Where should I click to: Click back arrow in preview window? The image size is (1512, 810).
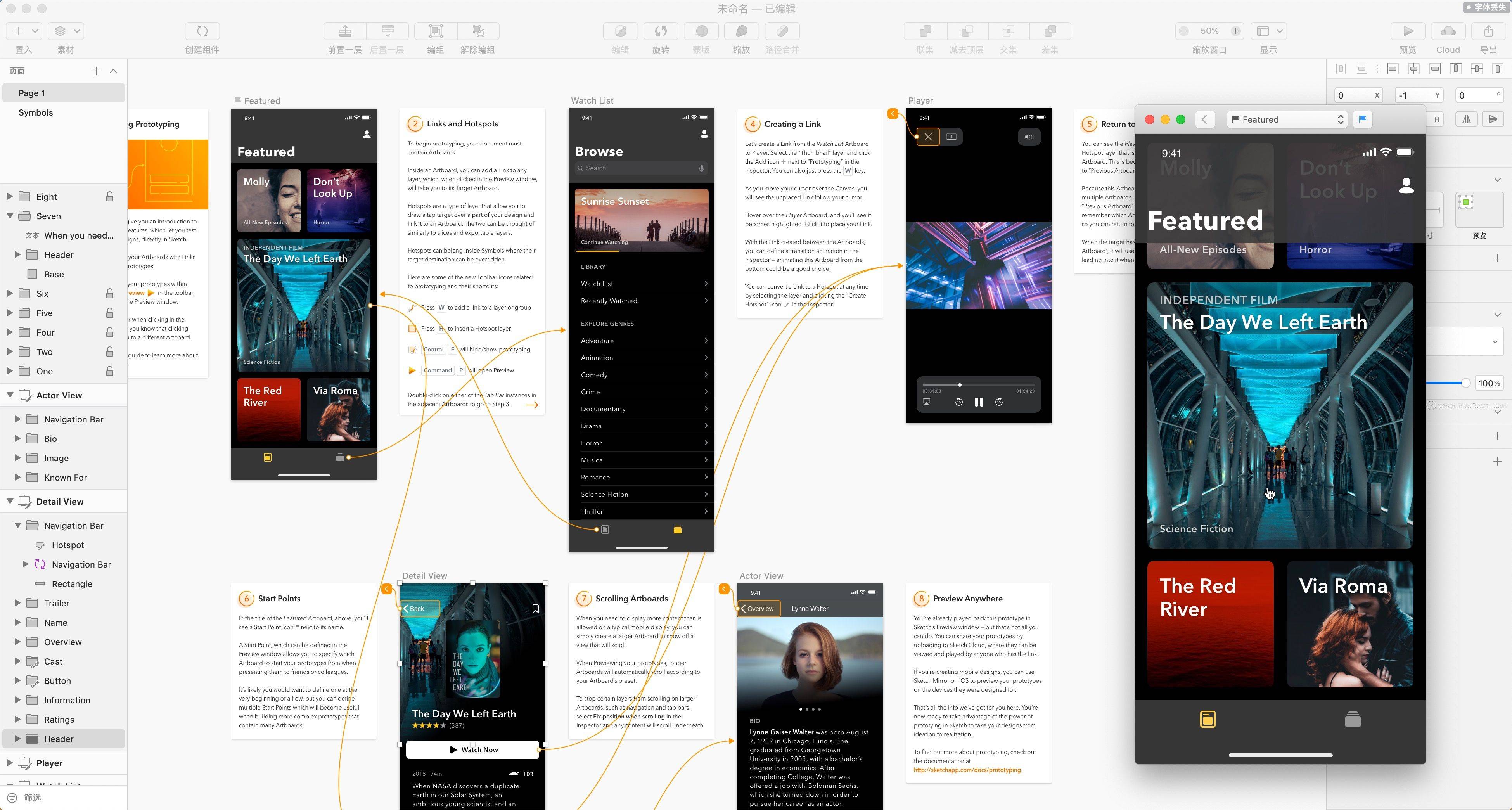click(1204, 120)
